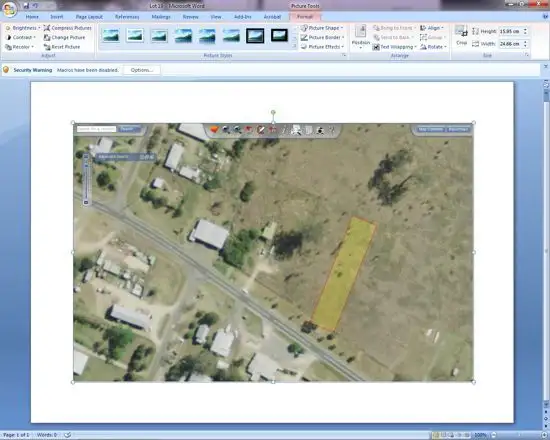Open the Contrast dropdown

point(21,37)
